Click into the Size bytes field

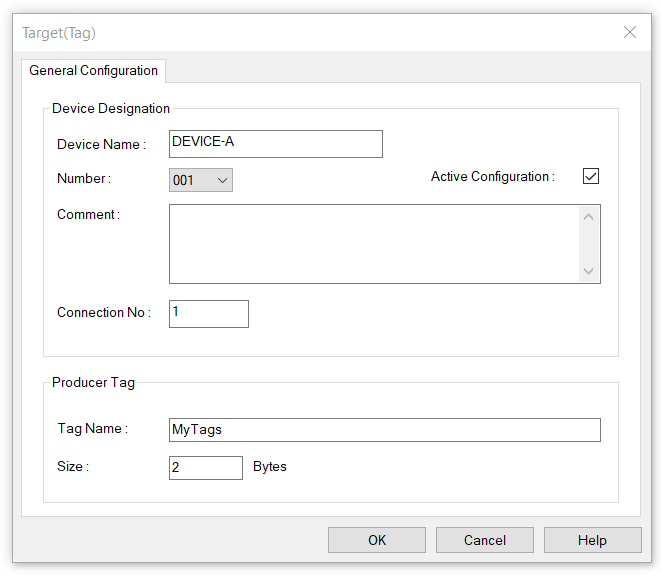tap(206, 468)
